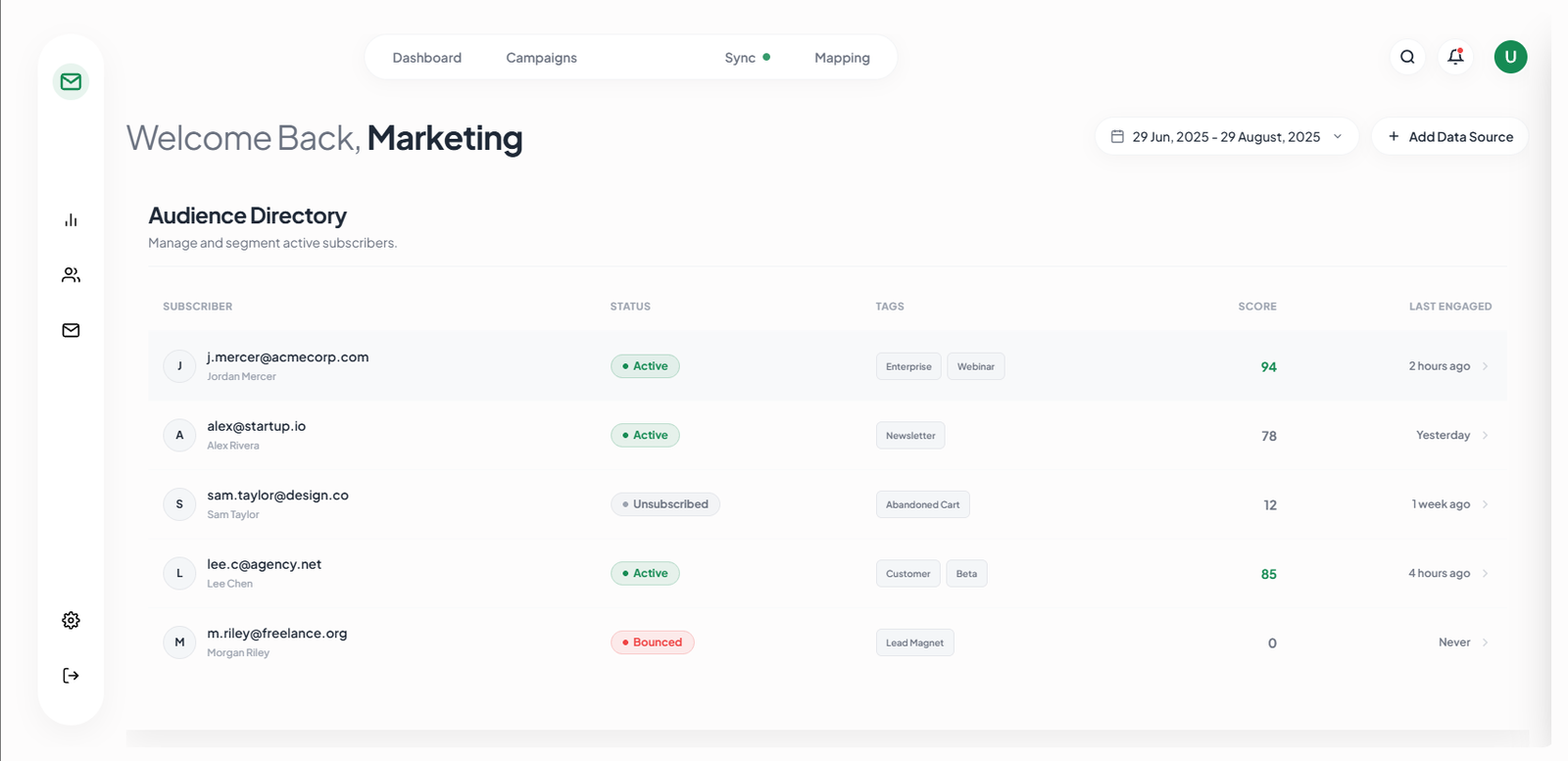Click the logout icon in sidebar
Viewport: 1568px width, 761px height.
tap(71, 676)
